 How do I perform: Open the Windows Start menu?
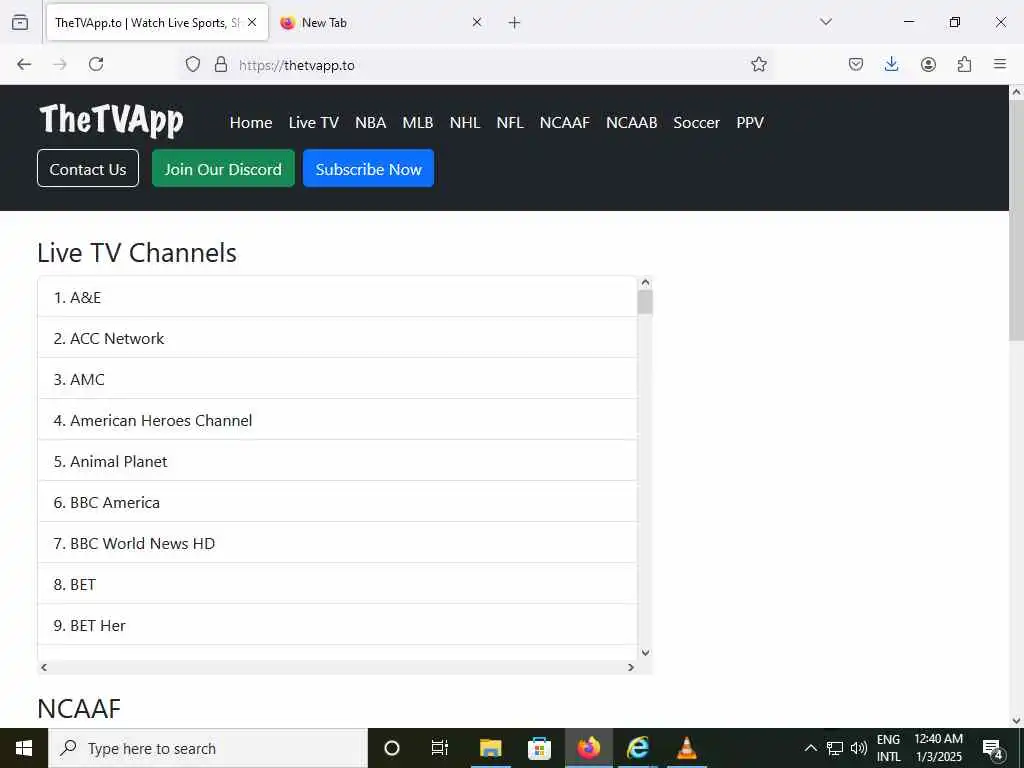[x=24, y=748]
